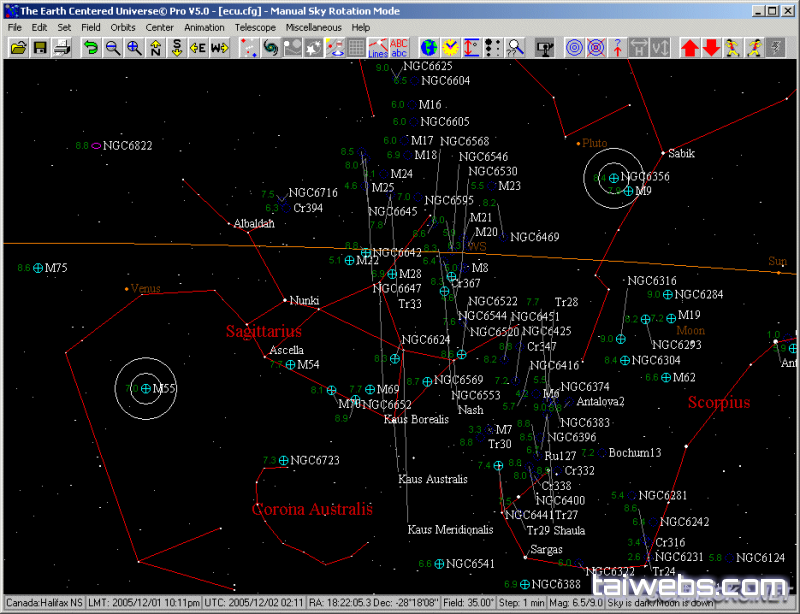This screenshot has width=800, height=614.
Task: Open location settings via Earth globe icon
Action: 428,47
